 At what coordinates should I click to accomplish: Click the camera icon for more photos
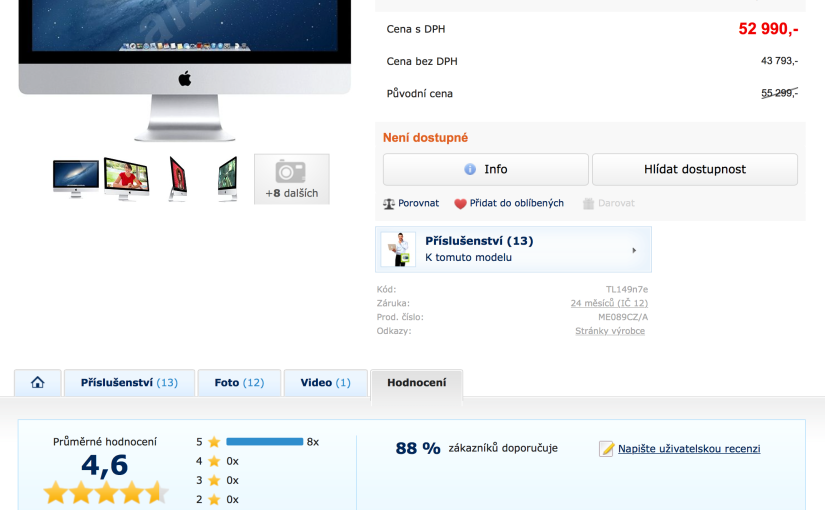pyautogui.click(x=290, y=172)
